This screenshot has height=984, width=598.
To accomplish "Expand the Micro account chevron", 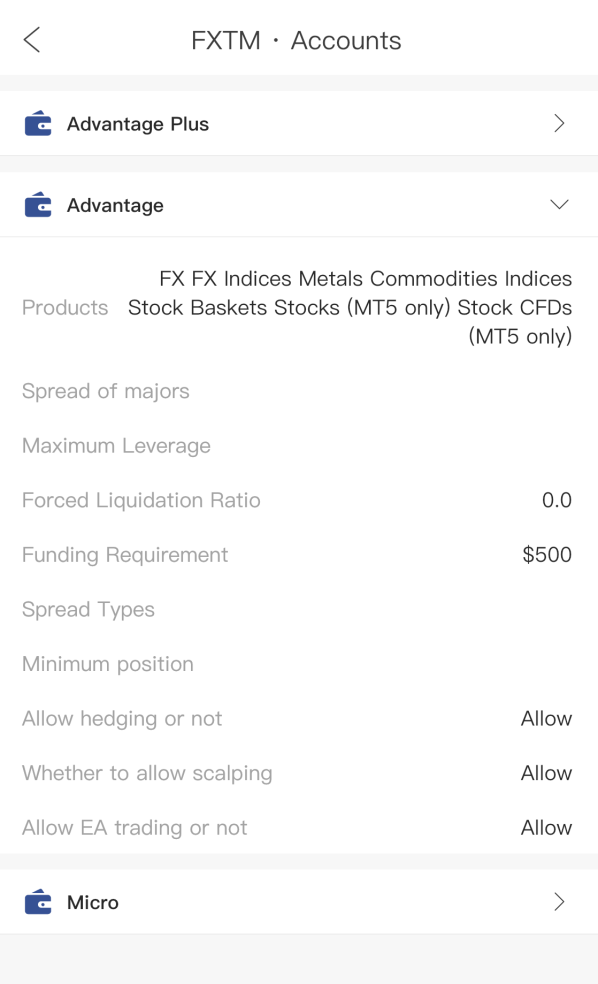I will [559, 902].
